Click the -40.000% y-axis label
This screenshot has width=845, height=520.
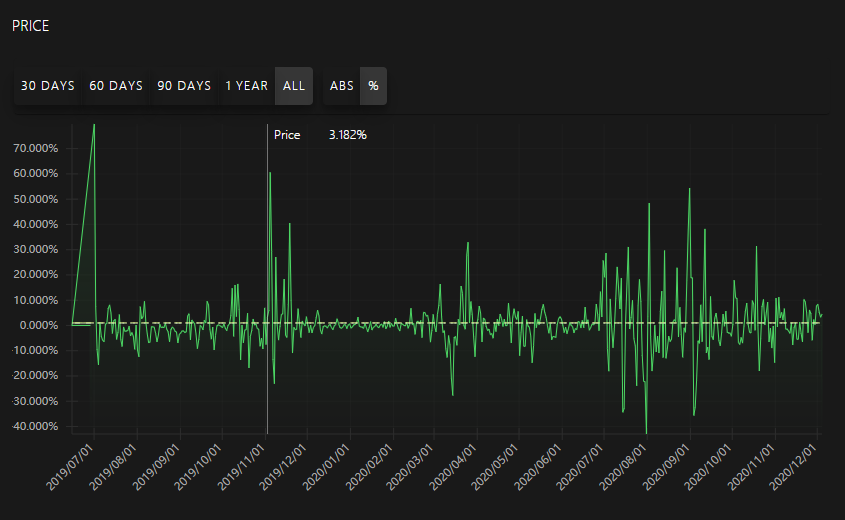point(34,426)
